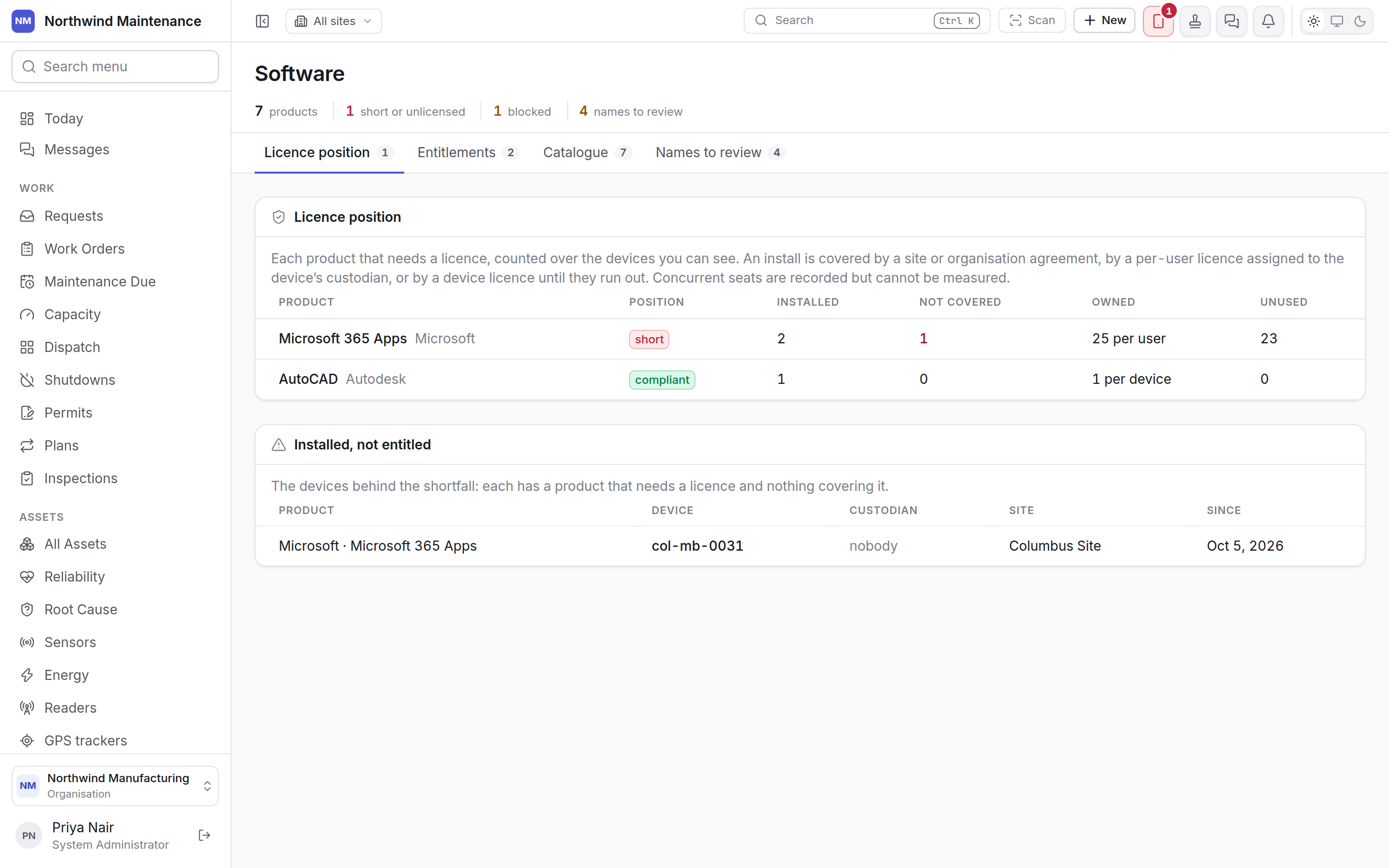The height and width of the screenshot is (868, 1389).
Task: Open the Microsoft 365 Apps product row
Action: [x=810, y=339]
